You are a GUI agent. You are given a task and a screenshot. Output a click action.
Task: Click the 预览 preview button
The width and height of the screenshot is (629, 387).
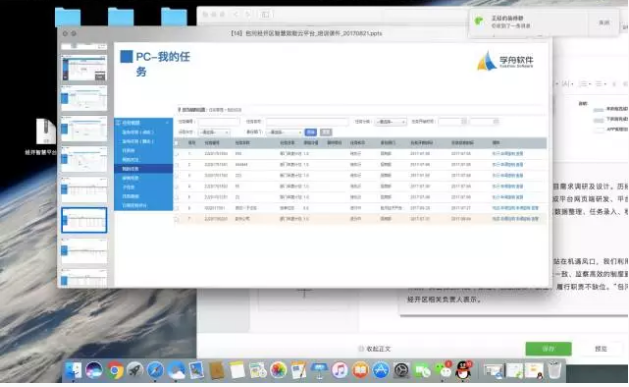point(601,349)
